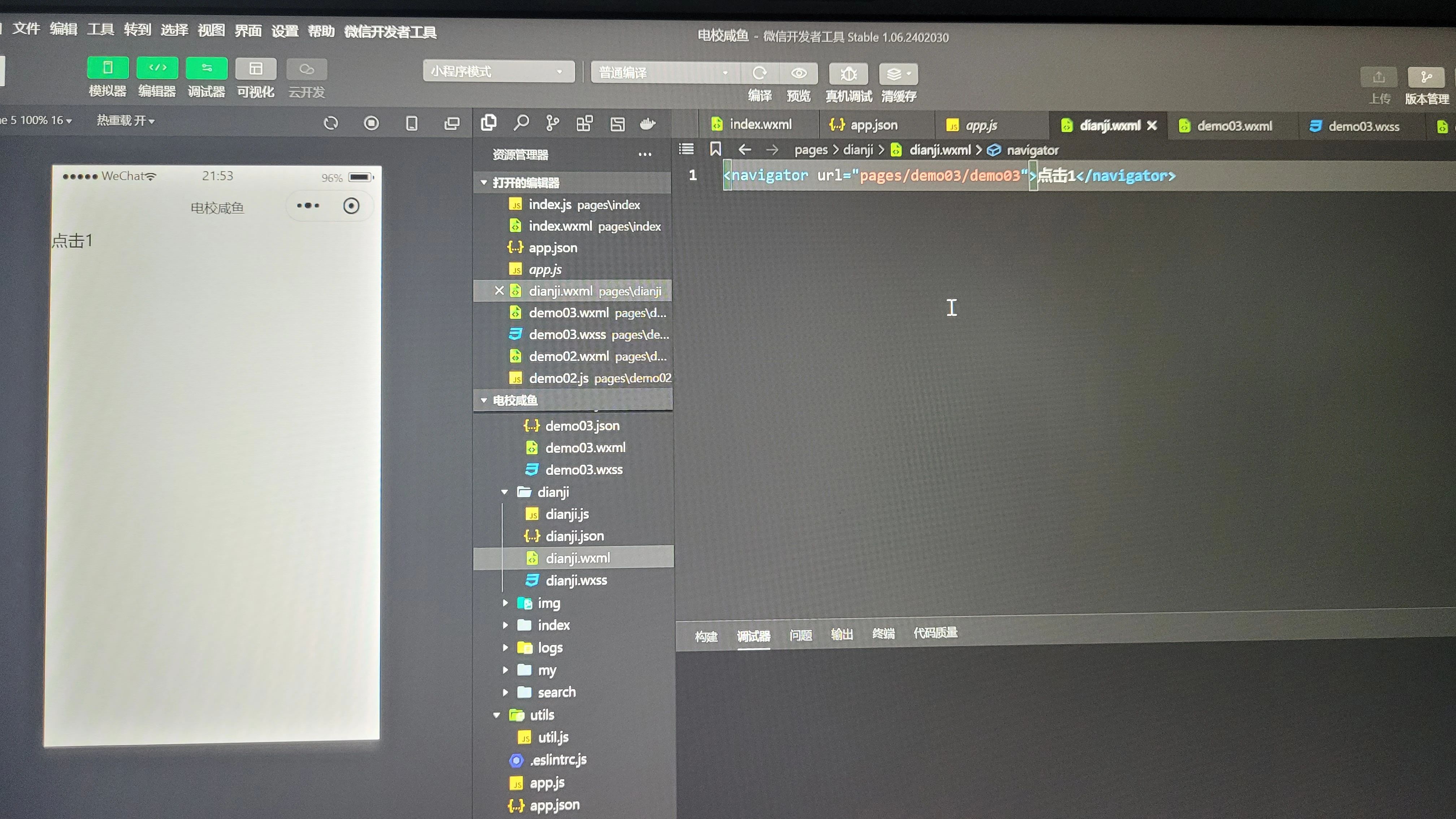Image resolution: width=1456 pixels, height=819 pixels.
Task: Switch to the 问题 panel tab
Action: 800,635
